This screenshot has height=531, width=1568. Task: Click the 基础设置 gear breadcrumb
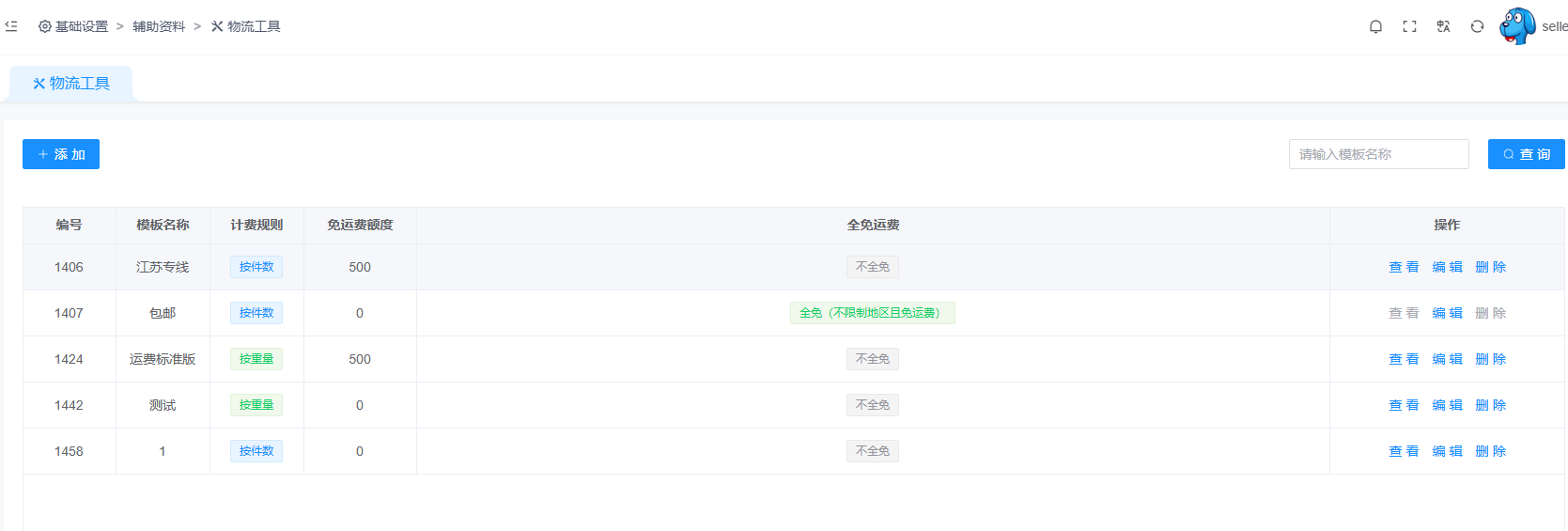(73, 26)
